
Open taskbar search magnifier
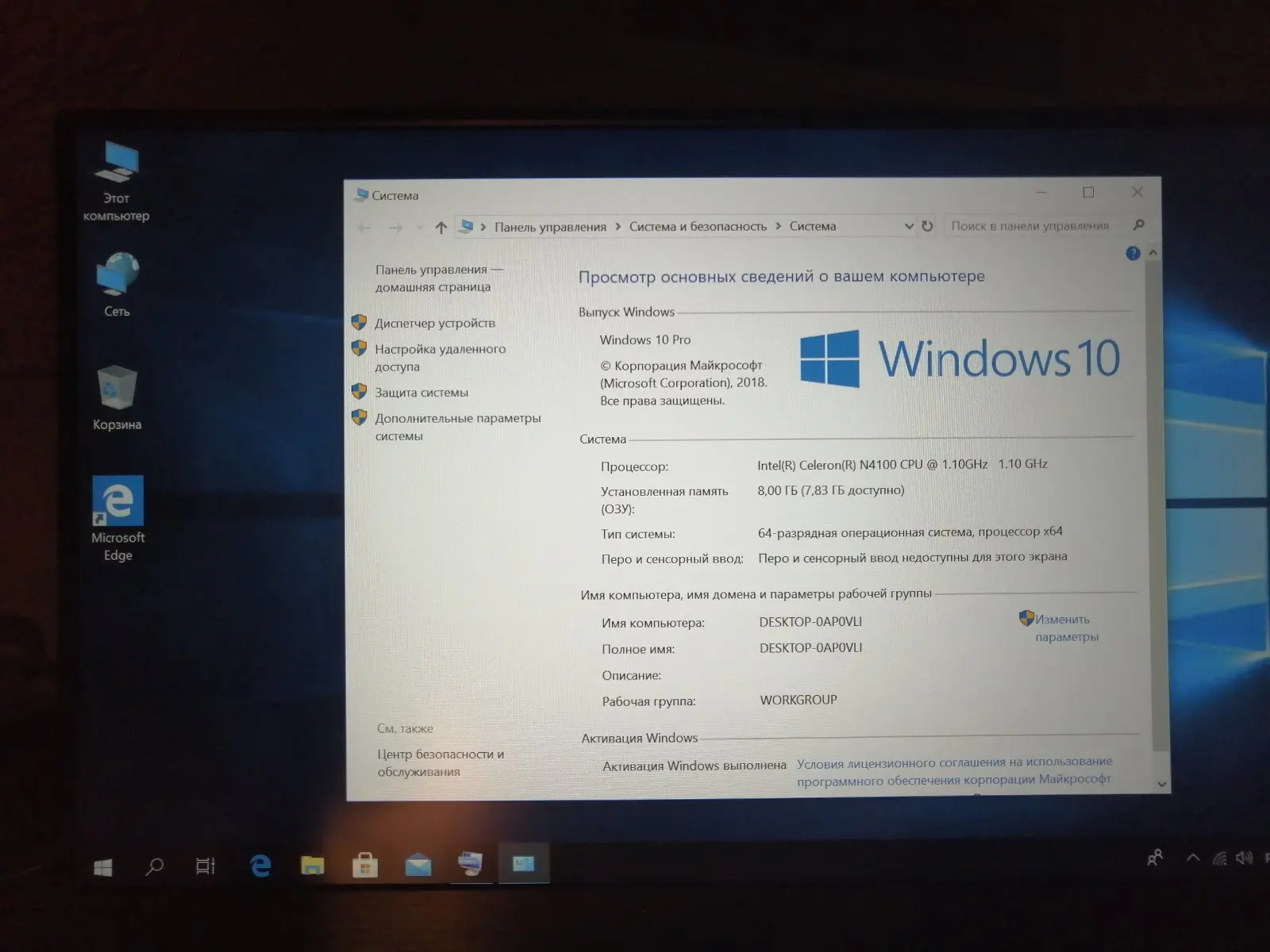tap(155, 866)
